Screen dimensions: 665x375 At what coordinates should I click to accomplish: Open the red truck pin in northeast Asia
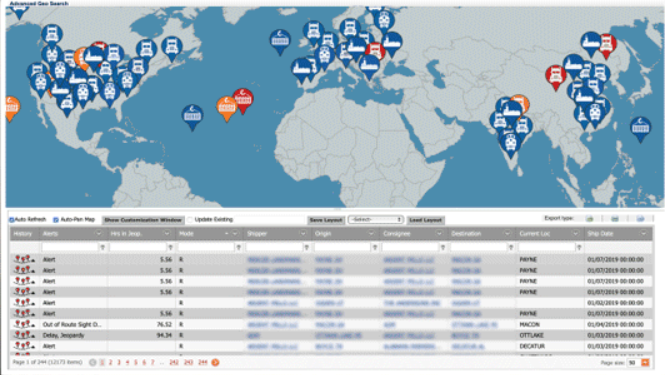(x=607, y=45)
